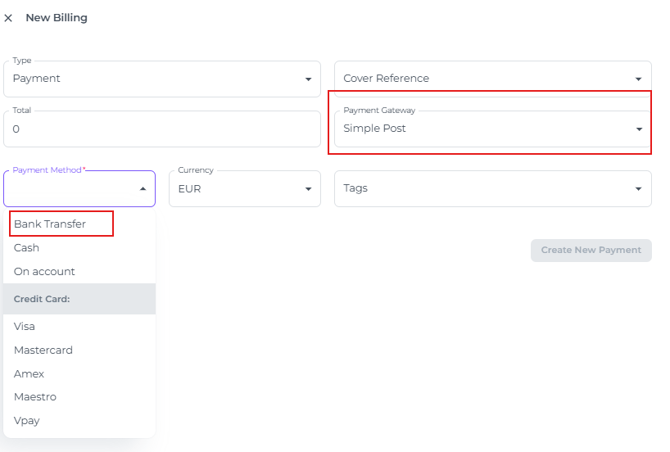Click the Currency field arrow icon
Image resolution: width=670 pixels, height=452 pixels.
307,188
